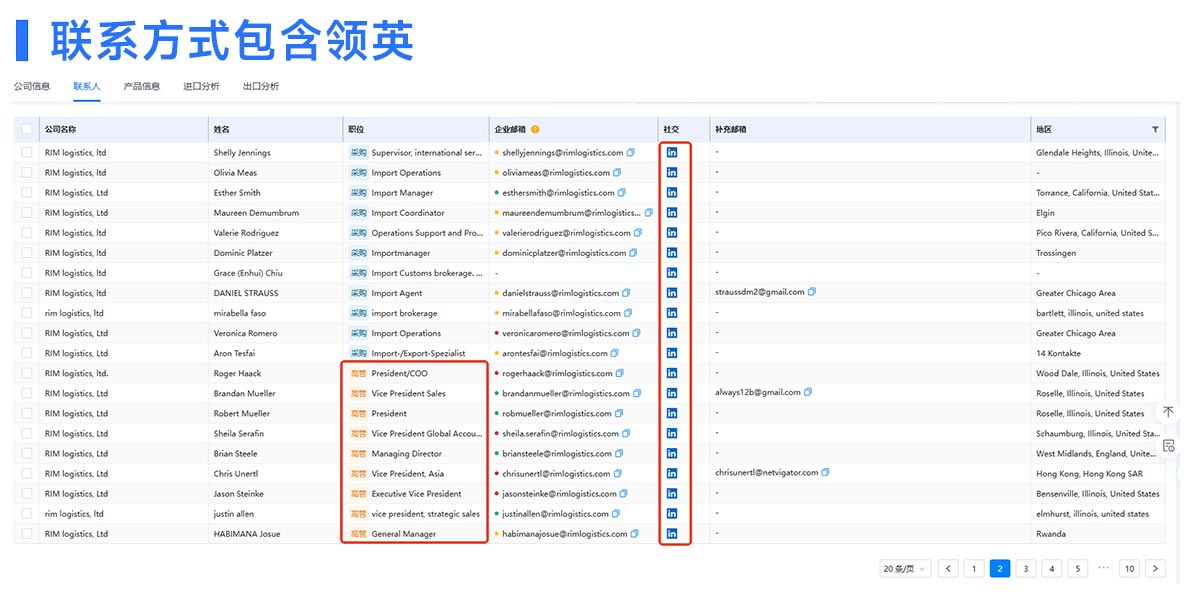Viewport: 1190px width, 598px height.
Task: Go to next page arrow
Action: click(1155, 568)
